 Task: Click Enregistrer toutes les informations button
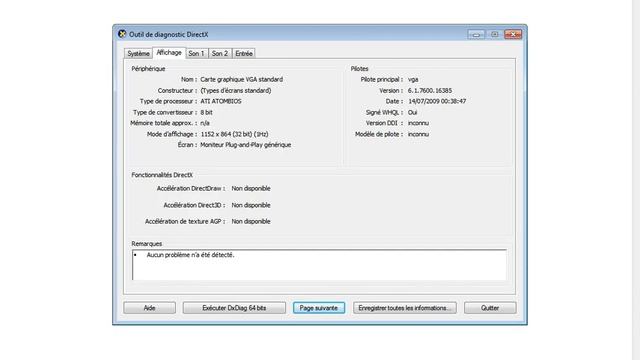[405, 308]
